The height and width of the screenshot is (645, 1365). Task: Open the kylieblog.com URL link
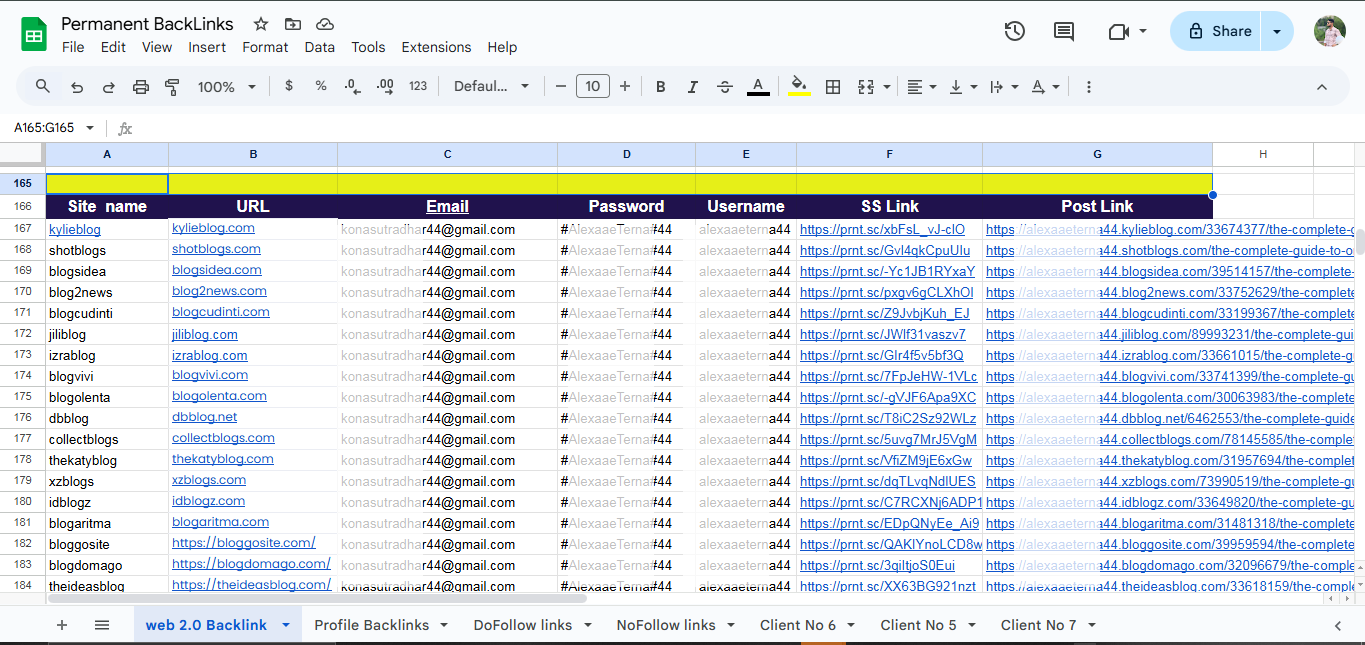coord(213,228)
